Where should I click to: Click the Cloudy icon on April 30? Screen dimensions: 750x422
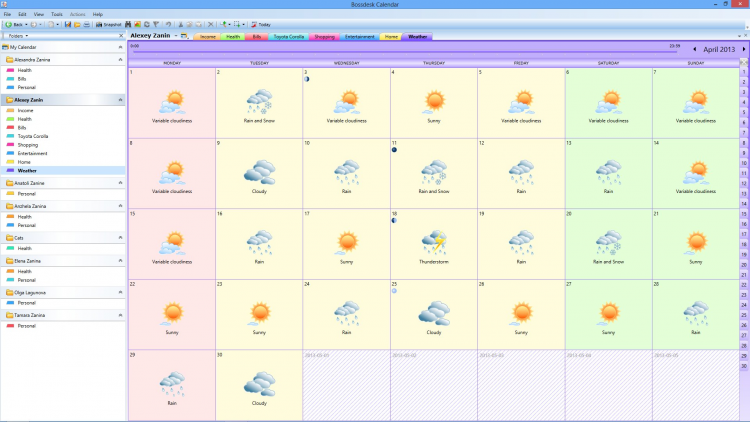pos(259,384)
